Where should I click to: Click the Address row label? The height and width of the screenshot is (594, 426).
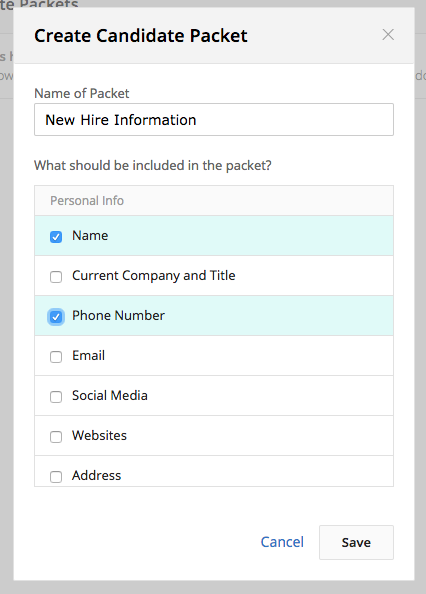97,475
